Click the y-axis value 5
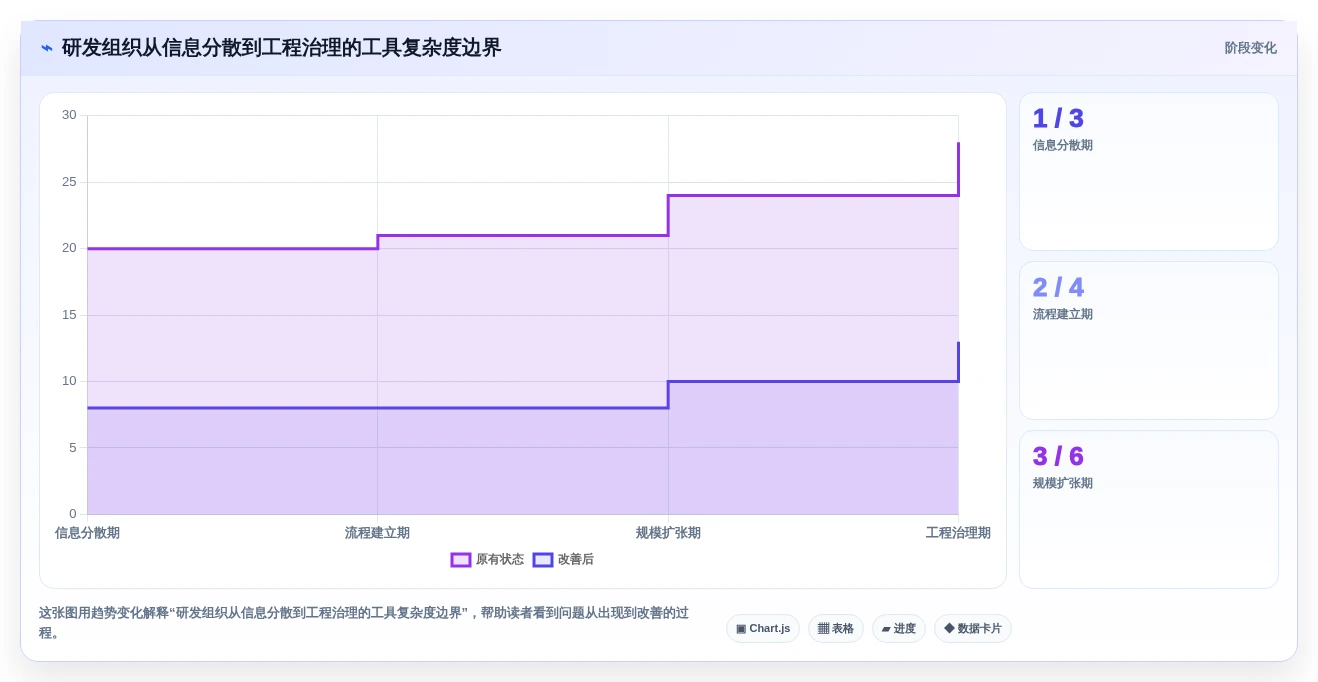This screenshot has height=682, width=1318. 73,448
